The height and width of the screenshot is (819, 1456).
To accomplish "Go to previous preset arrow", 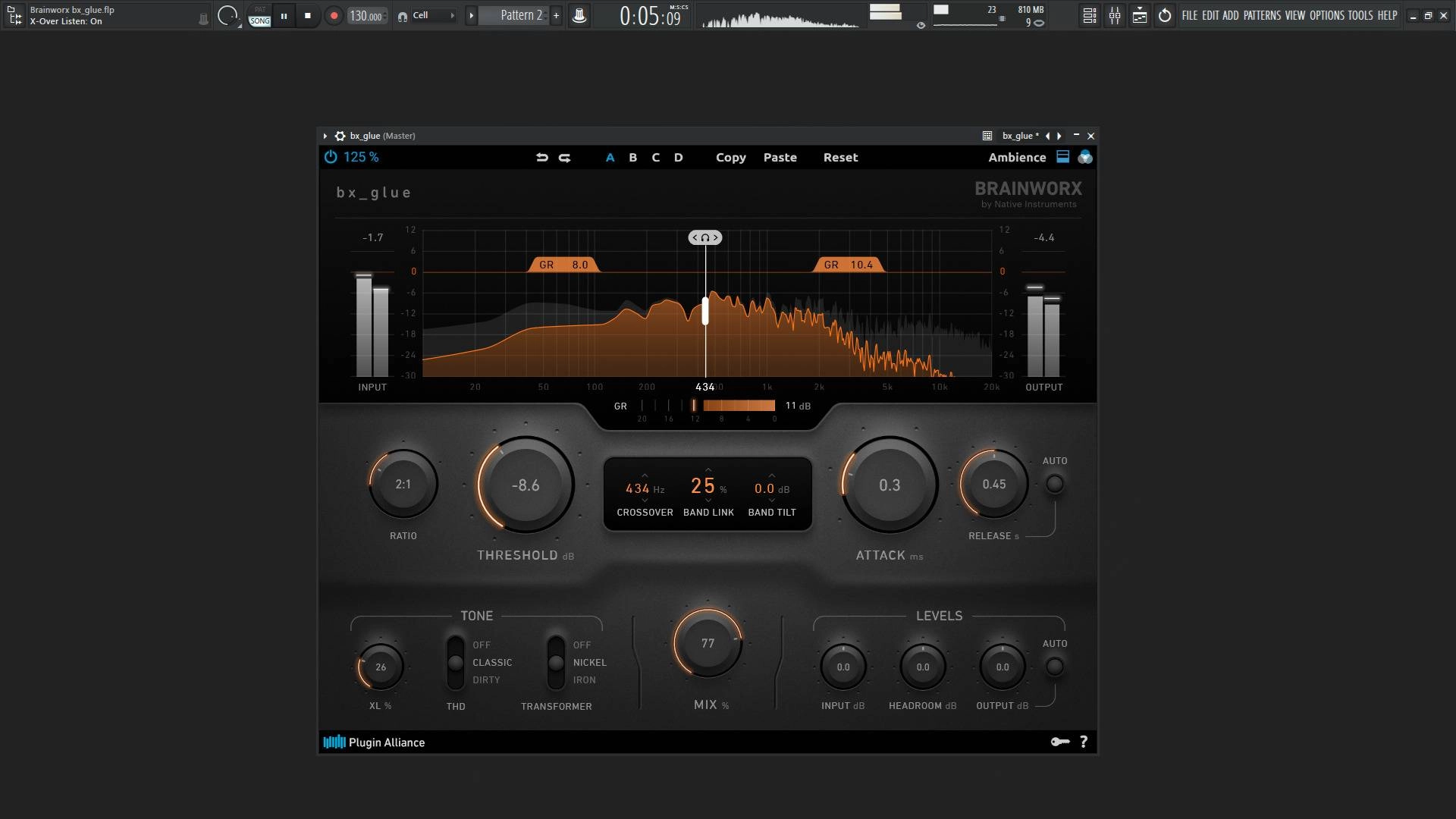I will tap(1047, 136).
